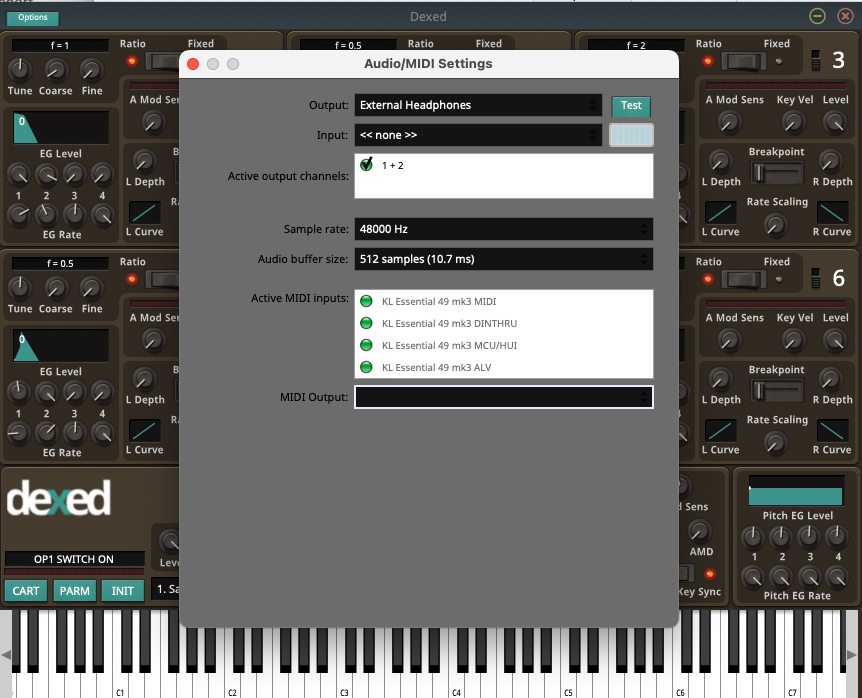This screenshot has width=862, height=698.
Task: Click operator 1 EG Level 1 knob
Action: pos(19,174)
